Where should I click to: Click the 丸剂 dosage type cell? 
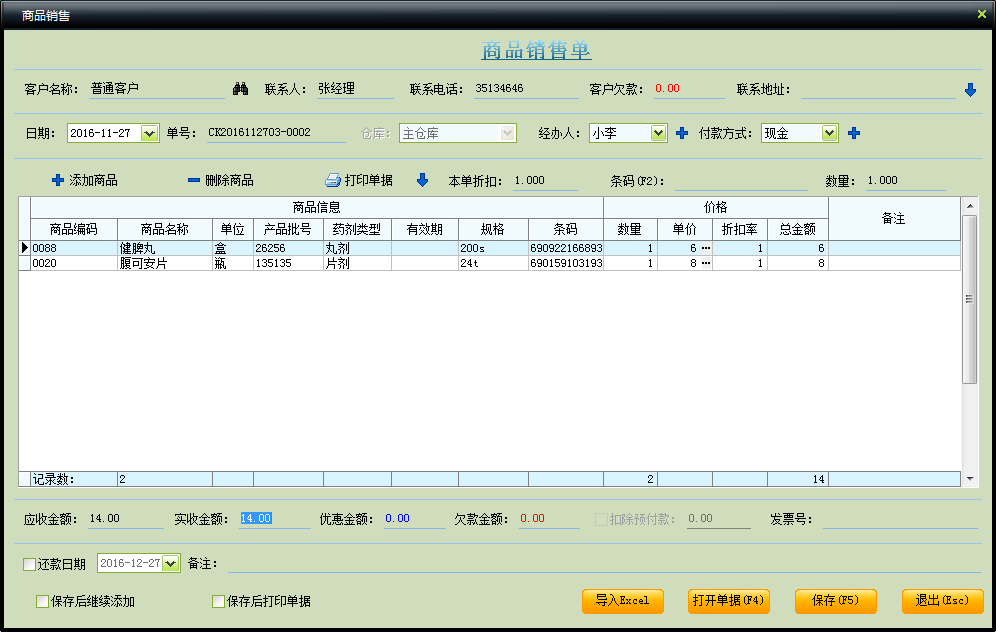(x=357, y=248)
